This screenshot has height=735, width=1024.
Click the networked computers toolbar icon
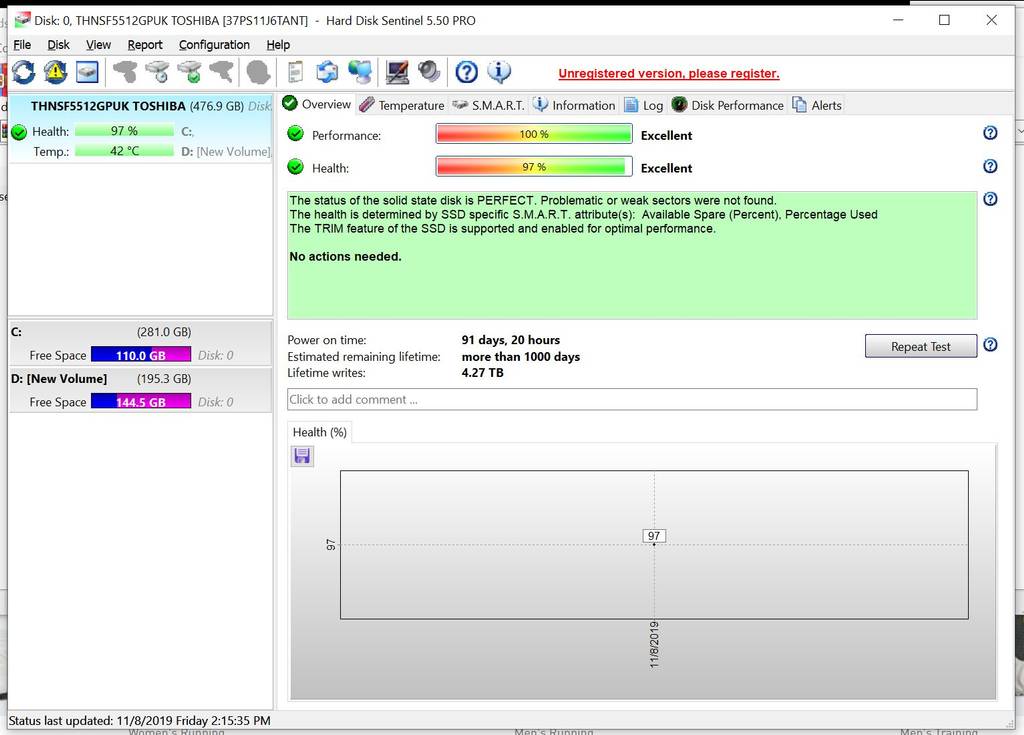359,72
